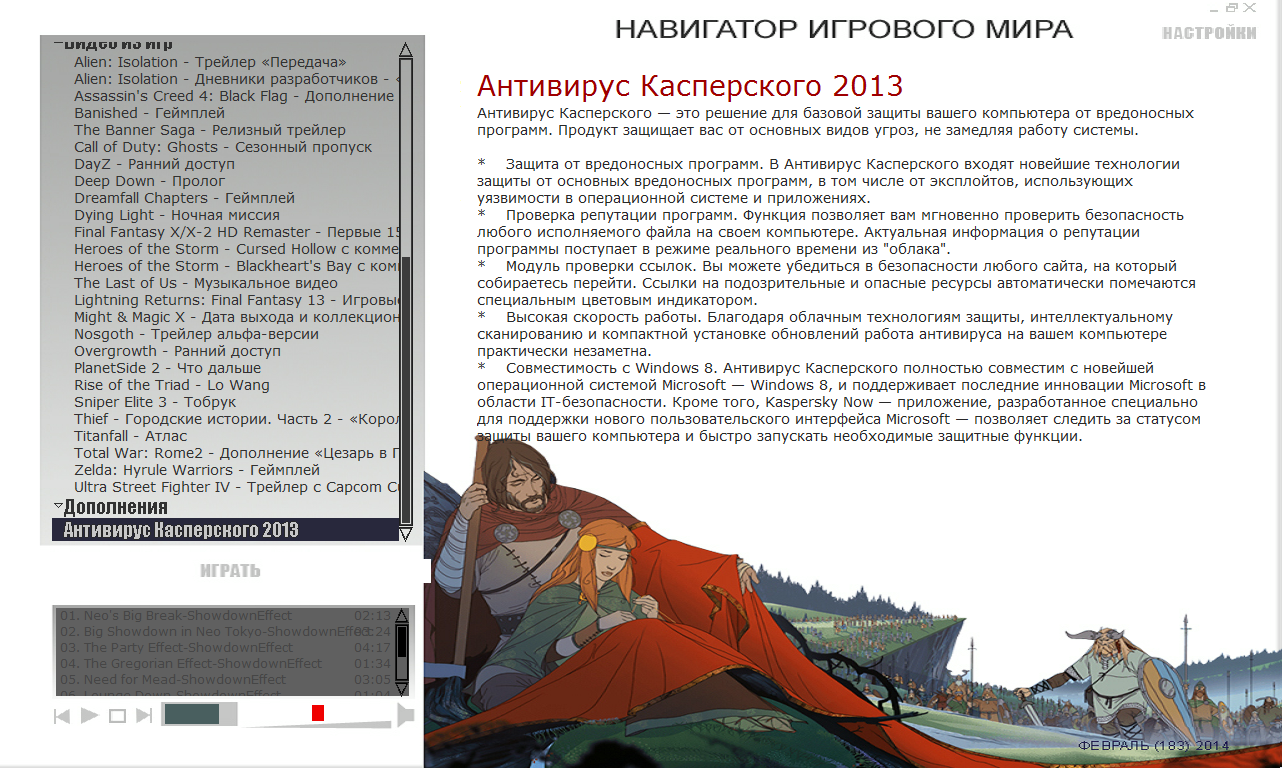Image resolution: width=1282 pixels, height=768 pixels.
Task: Play track 03. The Party Effect-ShowdownEffect
Action: click(225, 648)
